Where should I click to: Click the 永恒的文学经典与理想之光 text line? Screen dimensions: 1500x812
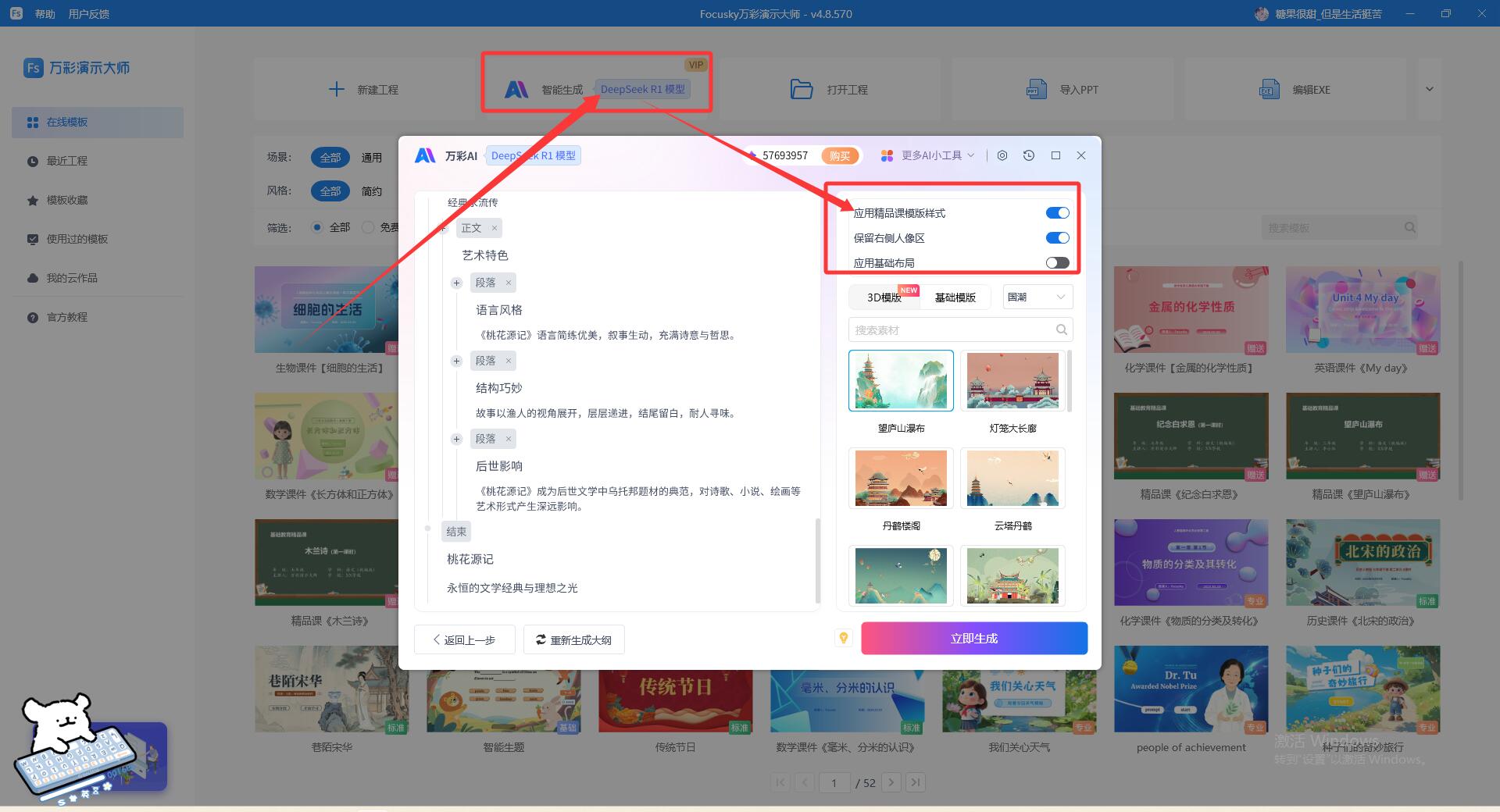click(512, 588)
